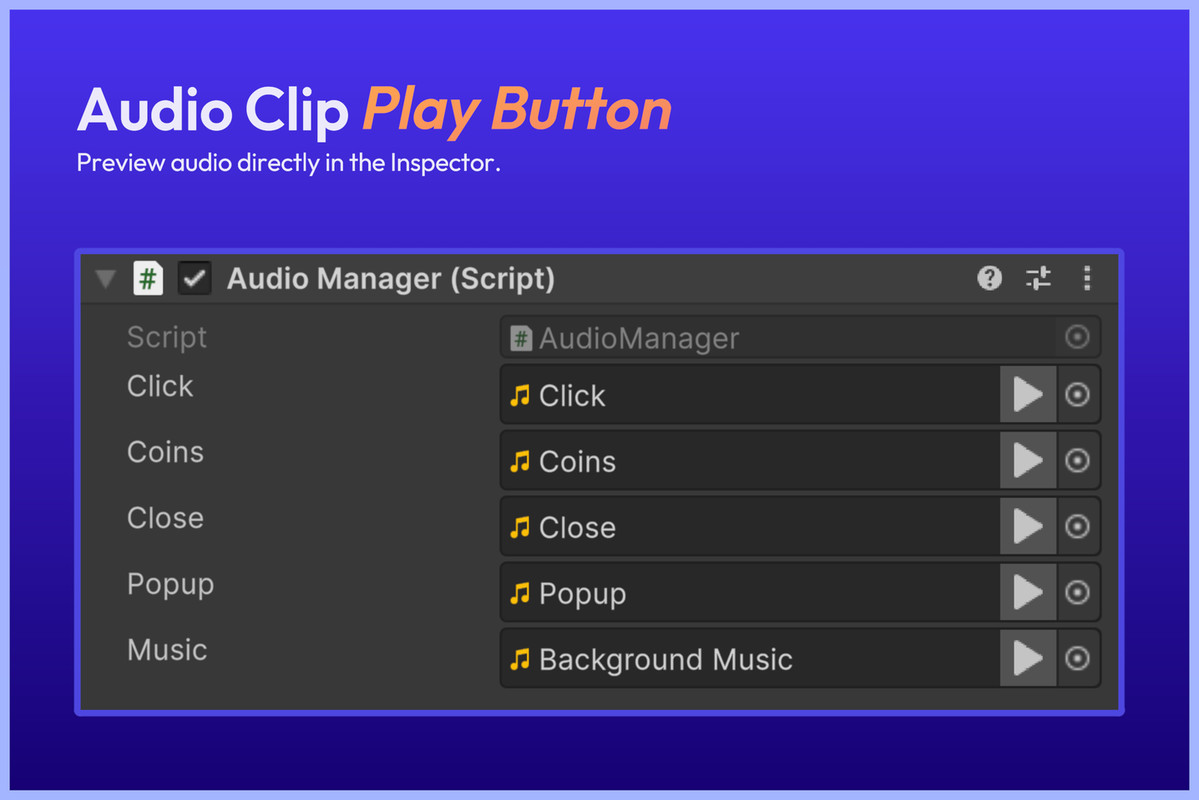Click the "Music" property label
This screenshot has height=800, width=1199.
167,650
